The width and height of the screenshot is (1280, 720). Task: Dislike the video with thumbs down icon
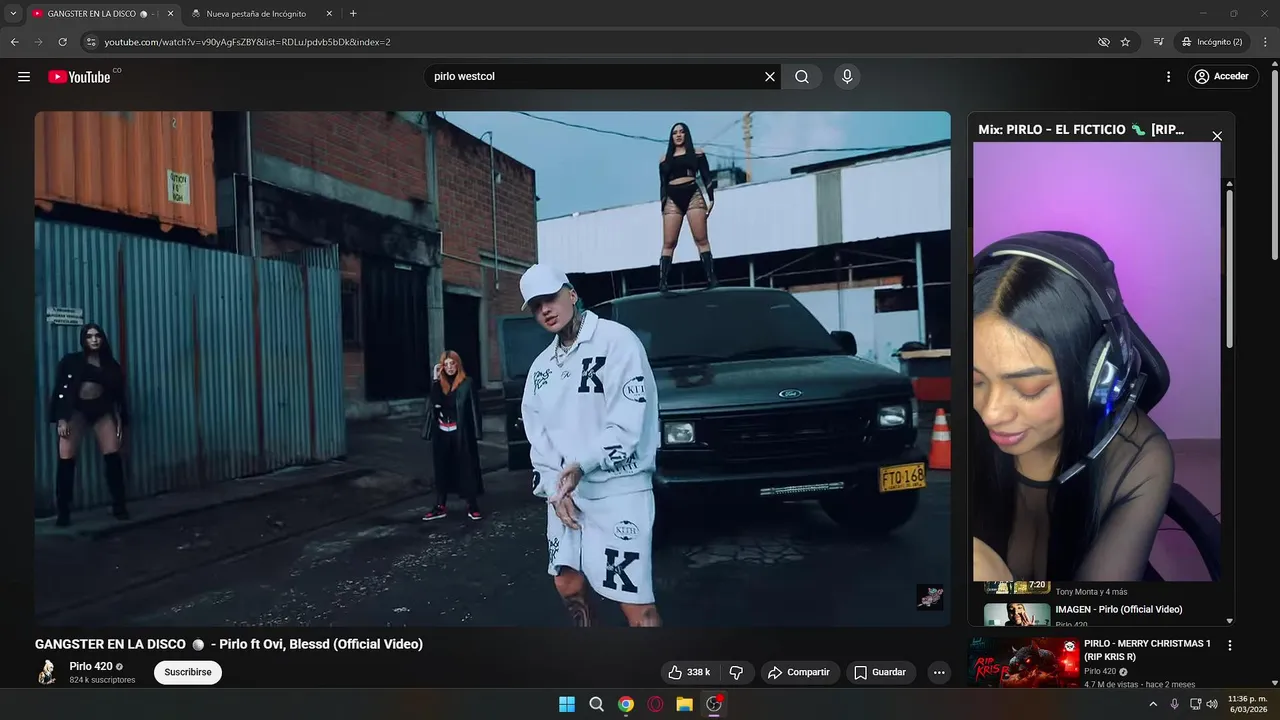coord(736,672)
